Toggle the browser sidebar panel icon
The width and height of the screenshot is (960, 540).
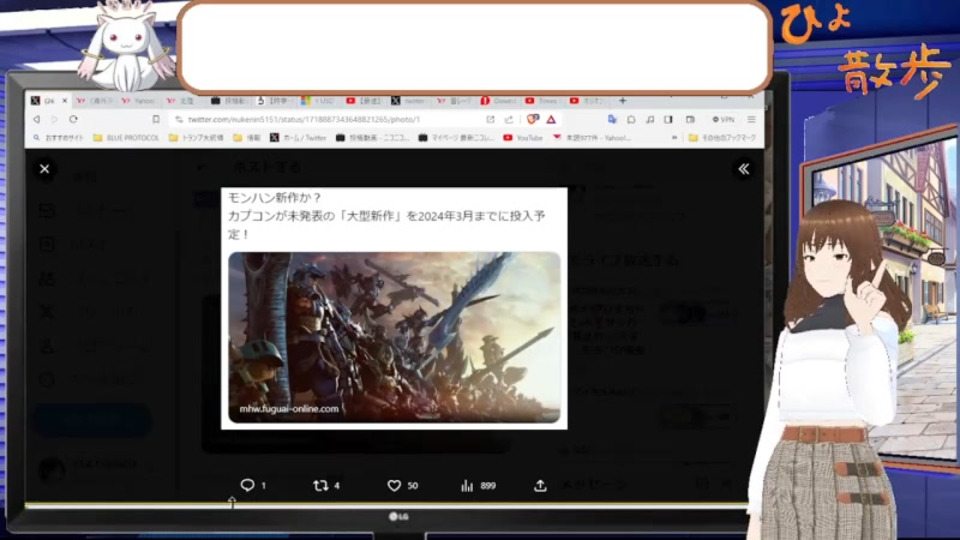[x=669, y=119]
